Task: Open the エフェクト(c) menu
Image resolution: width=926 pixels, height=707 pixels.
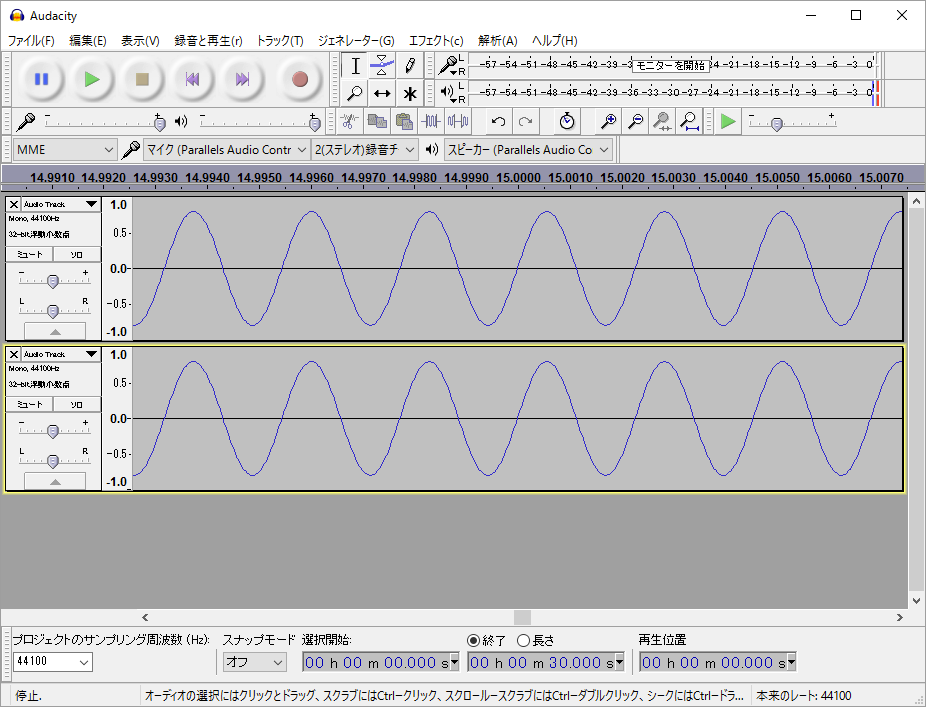Action: coord(436,41)
